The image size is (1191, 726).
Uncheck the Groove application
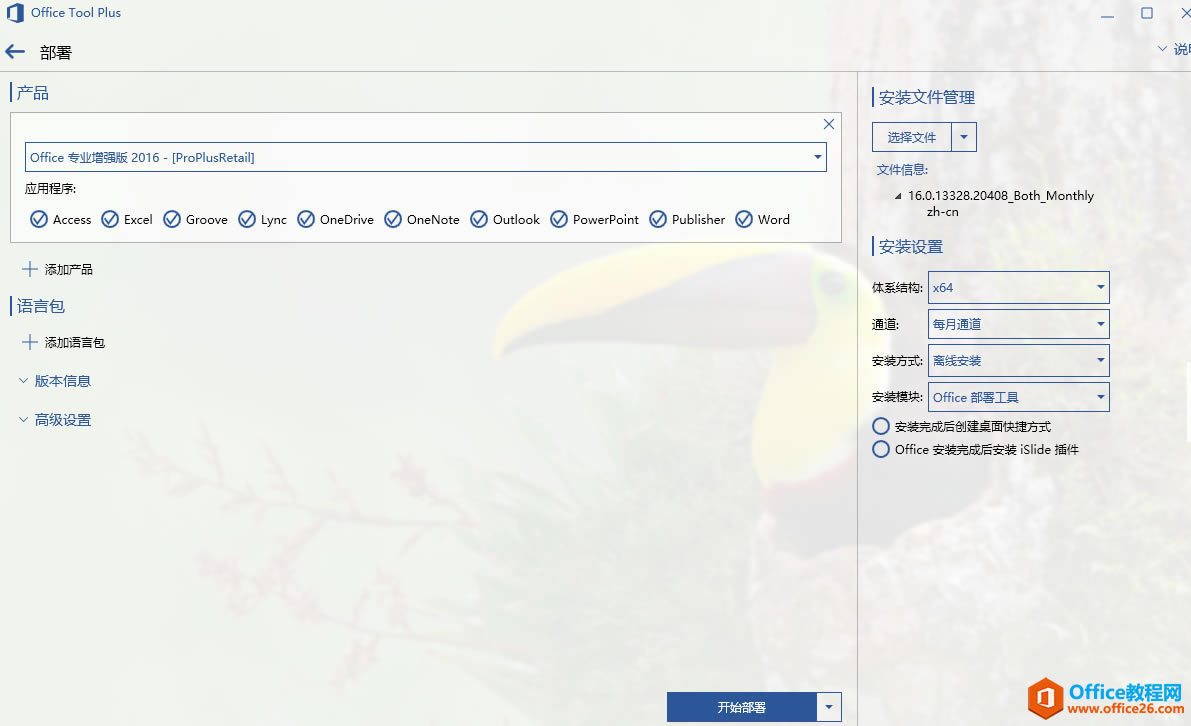coord(172,219)
